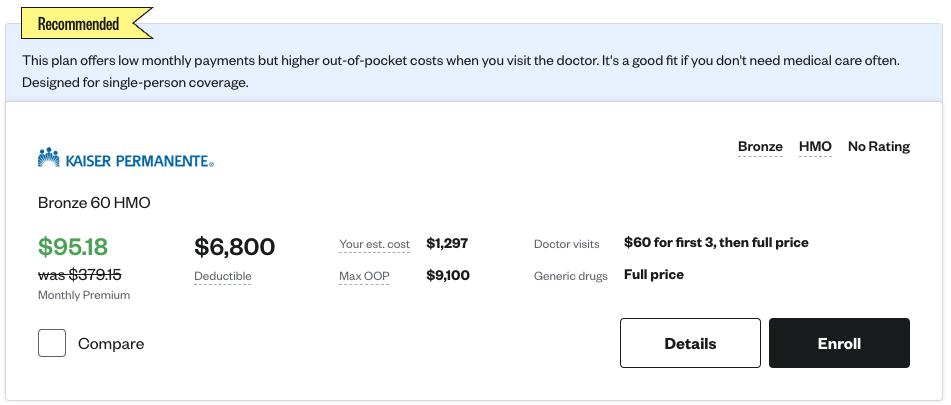Click the HMO plan type label
This screenshot has width=951, height=405.
815,147
